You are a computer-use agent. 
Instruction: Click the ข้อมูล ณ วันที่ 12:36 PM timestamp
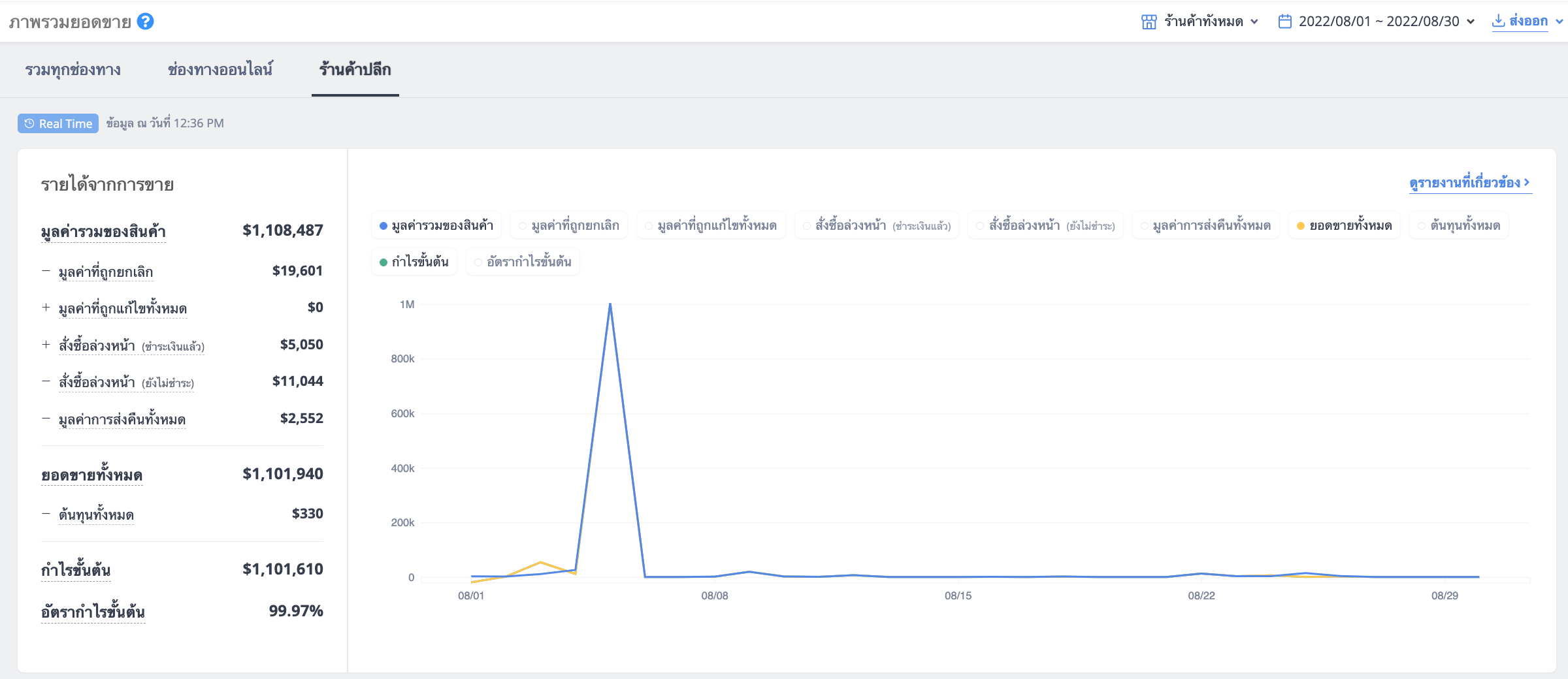point(165,123)
